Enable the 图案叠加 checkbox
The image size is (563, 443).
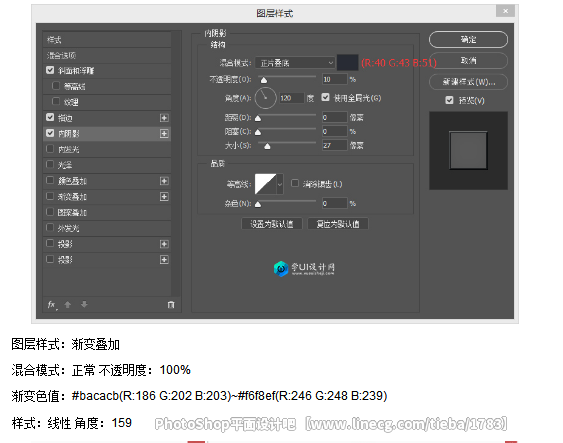click(50, 212)
